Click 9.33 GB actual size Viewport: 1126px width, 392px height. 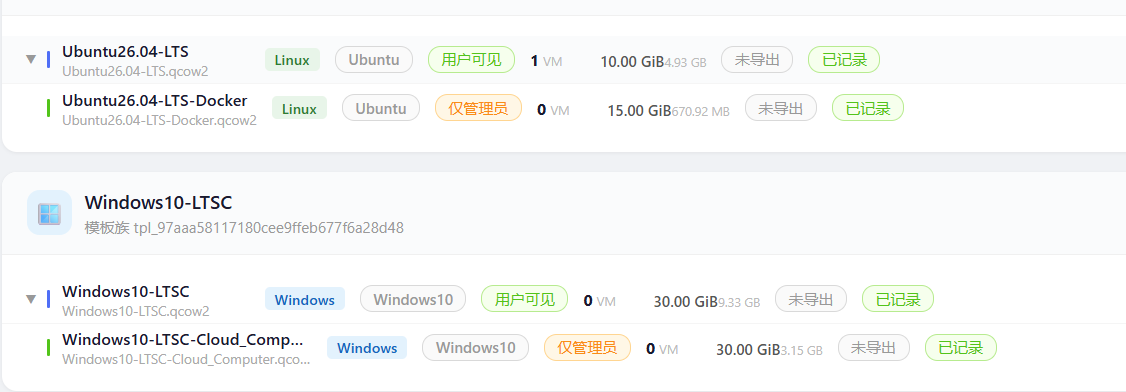point(739,302)
